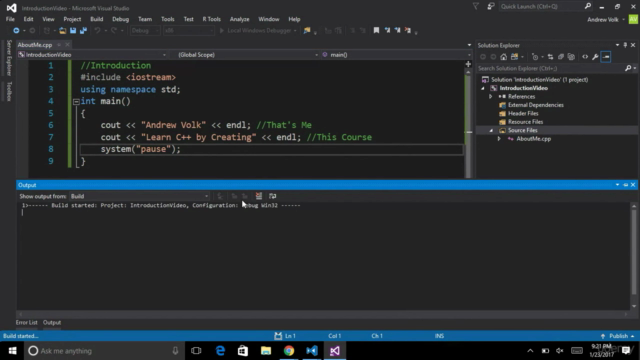Toggle auto-hide pin on Solution Explorer
Image resolution: width=640 pixels, height=360 pixels.
pos(625,45)
